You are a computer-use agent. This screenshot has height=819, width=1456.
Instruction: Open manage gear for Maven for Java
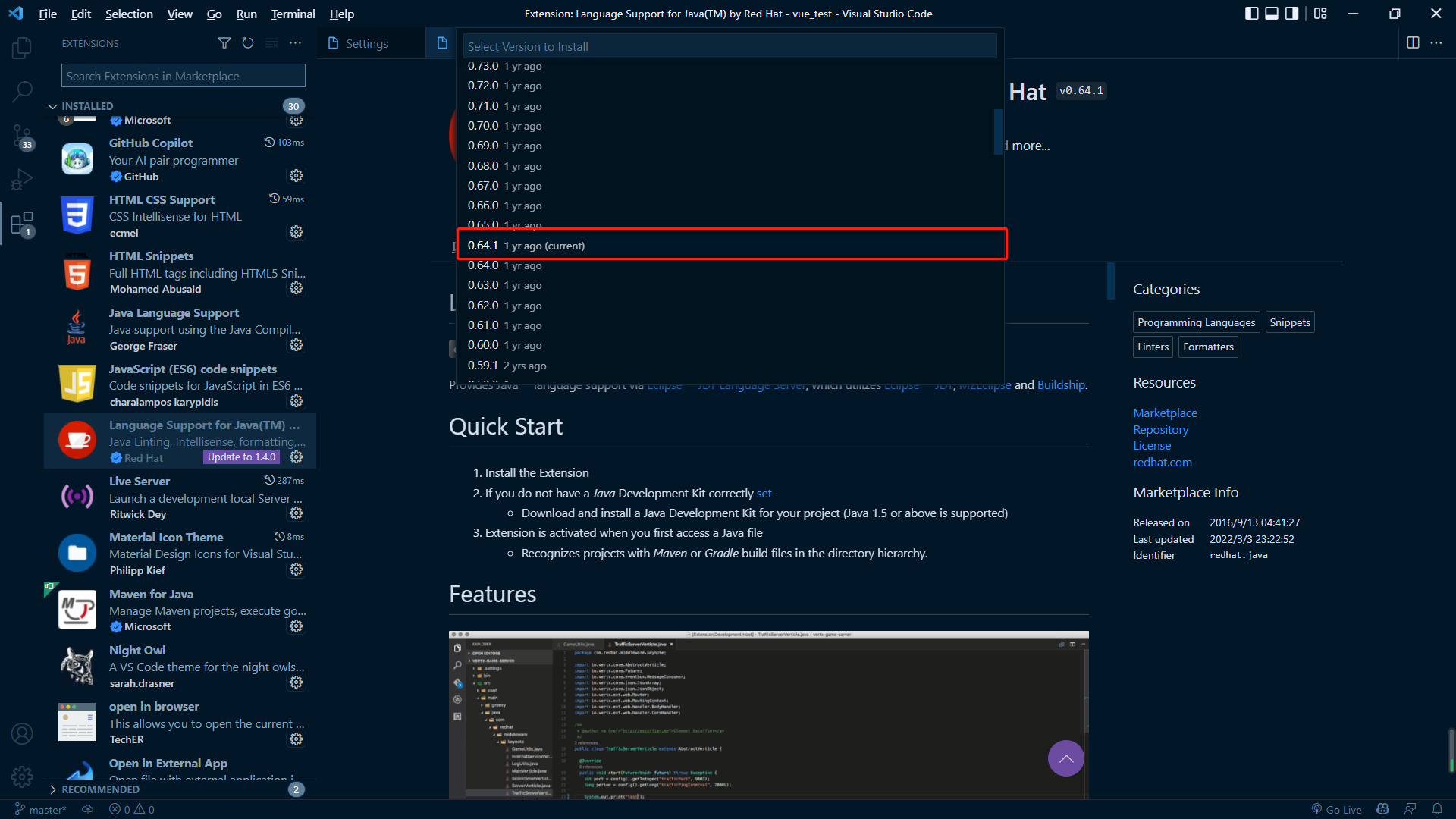(x=297, y=626)
